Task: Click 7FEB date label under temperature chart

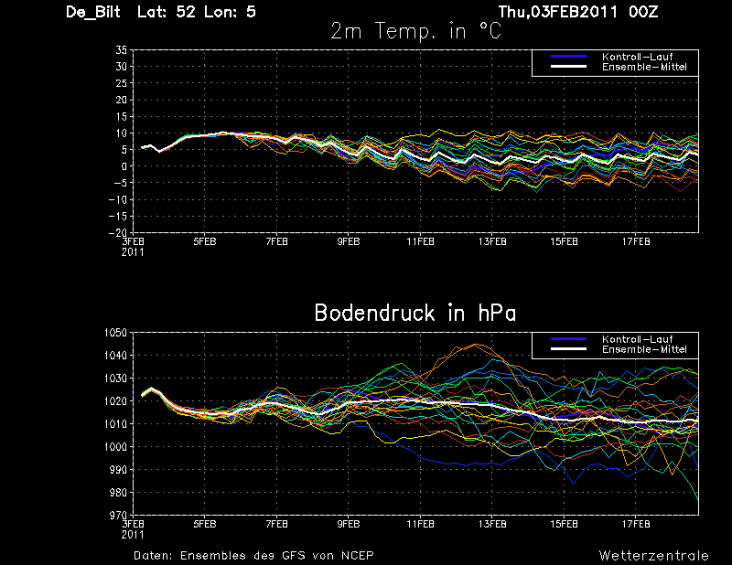Action: 277,241
